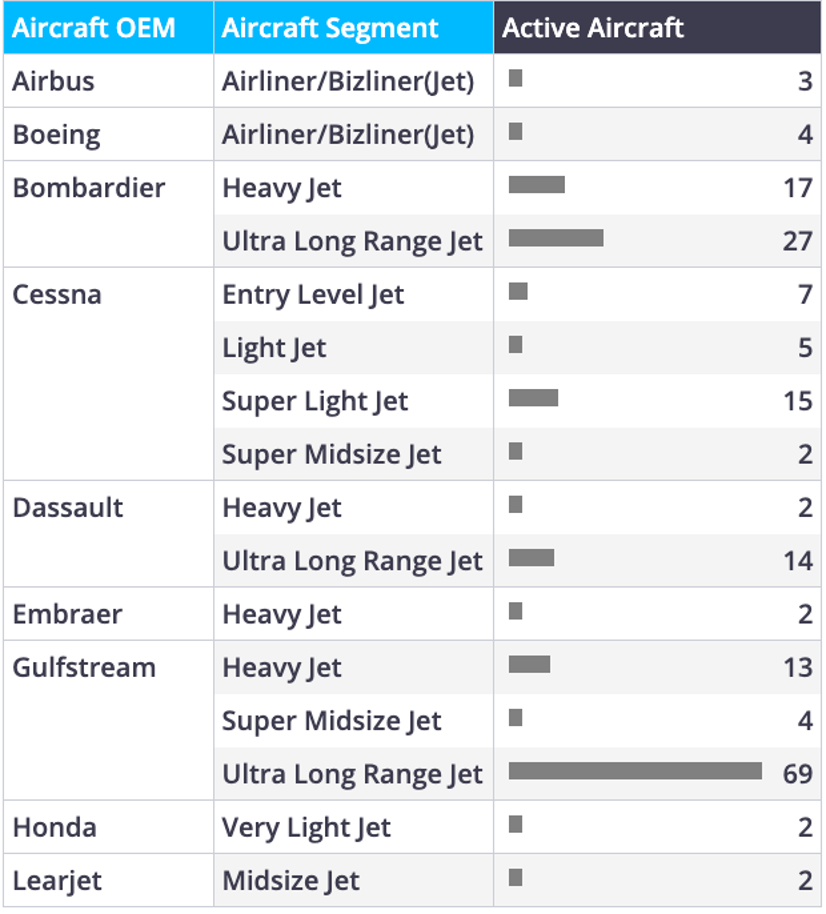Image resolution: width=826 pixels, height=914 pixels.
Task: Click the Active Aircraft column header
Action: click(x=657, y=27)
